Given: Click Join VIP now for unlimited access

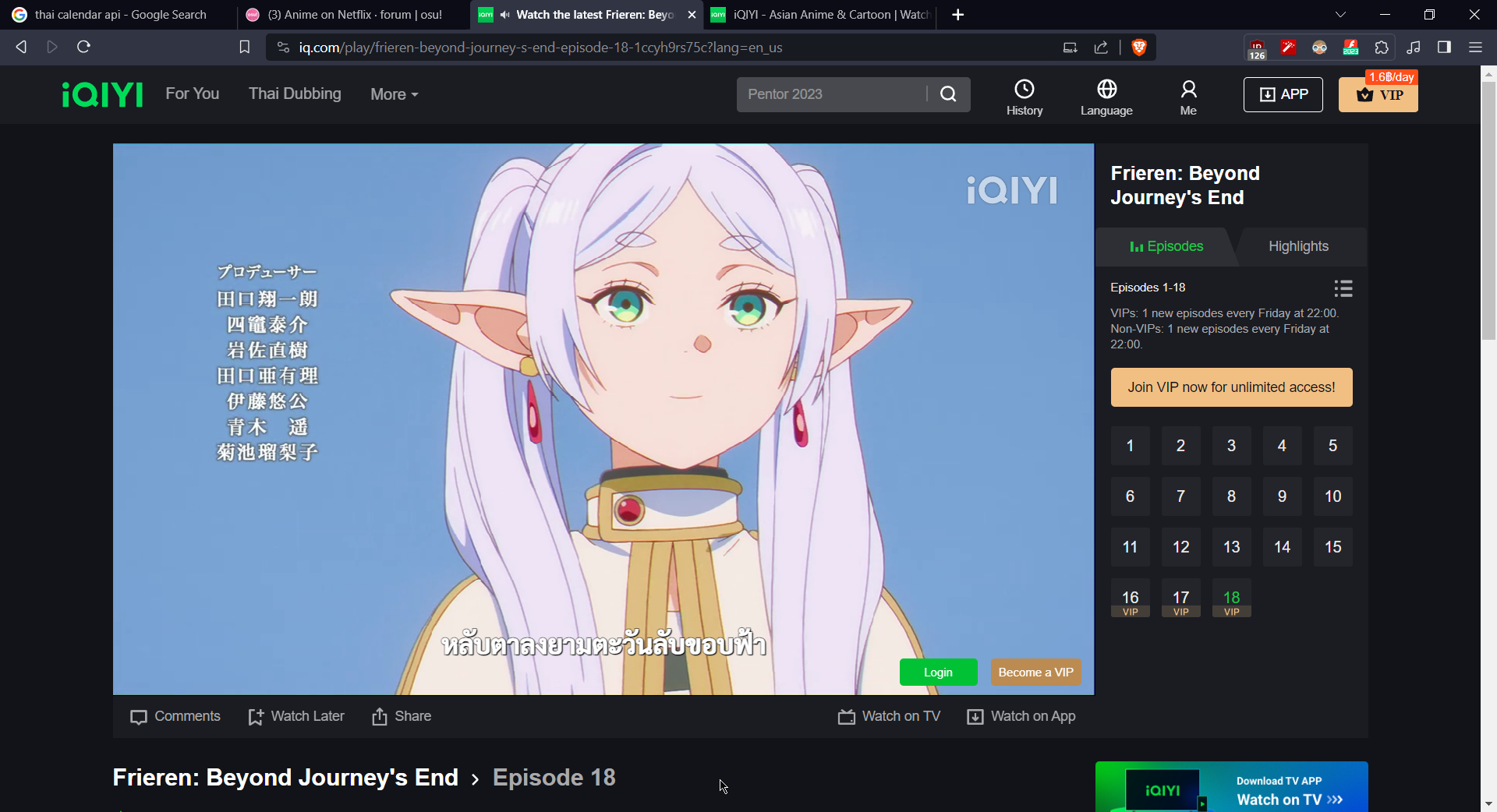Looking at the screenshot, I should coord(1231,387).
